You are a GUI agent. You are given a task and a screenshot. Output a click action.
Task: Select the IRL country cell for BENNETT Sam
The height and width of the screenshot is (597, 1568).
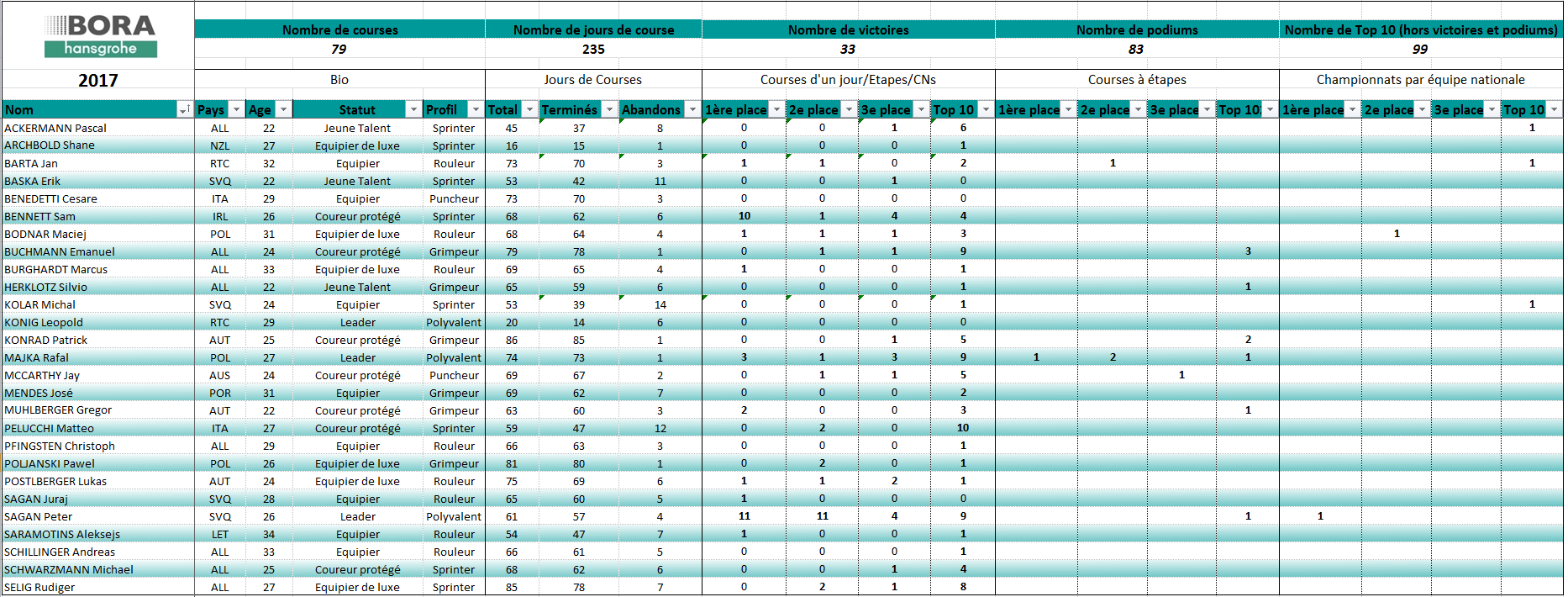(220, 216)
